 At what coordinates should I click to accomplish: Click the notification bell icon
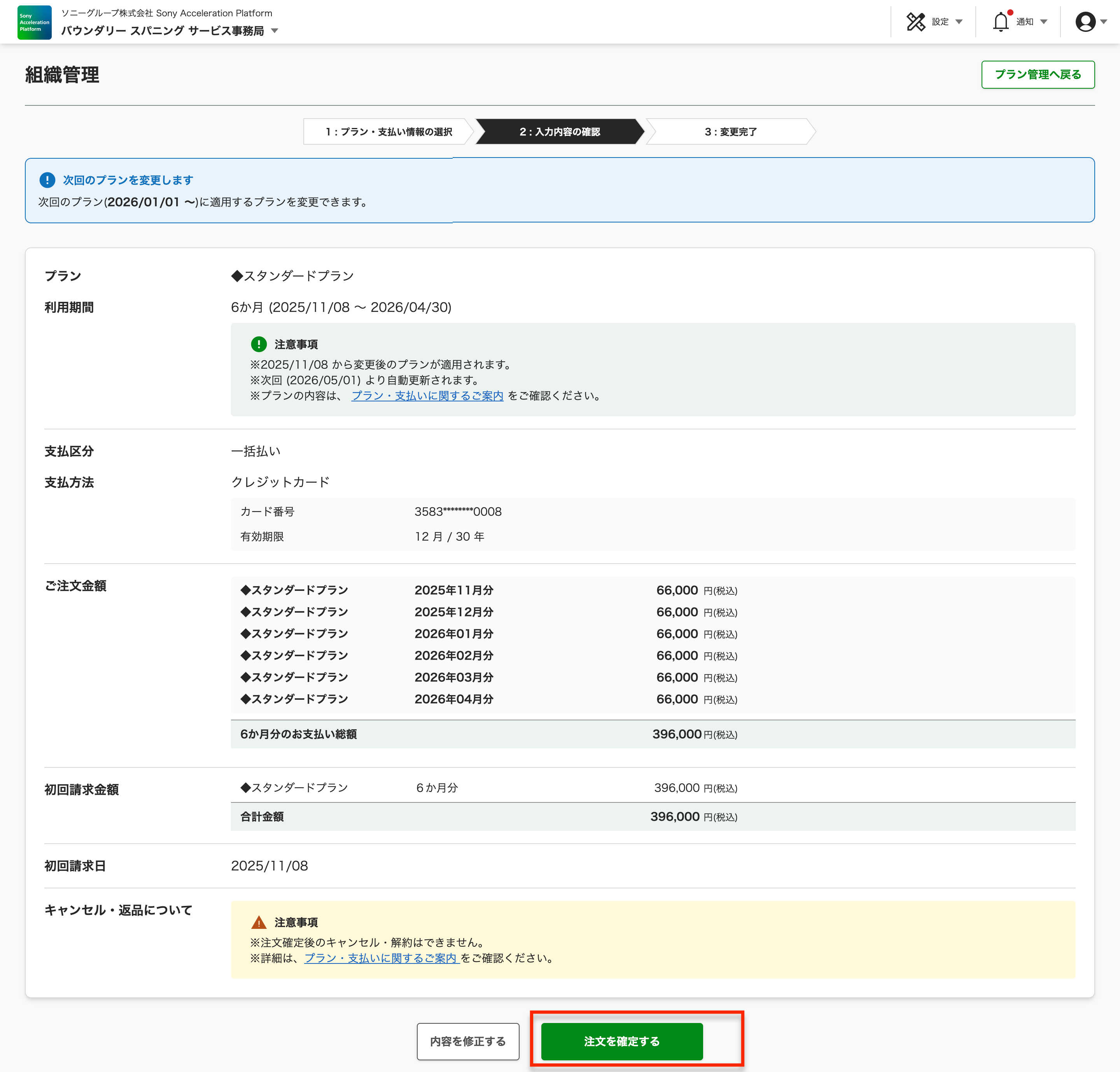tap(1001, 22)
